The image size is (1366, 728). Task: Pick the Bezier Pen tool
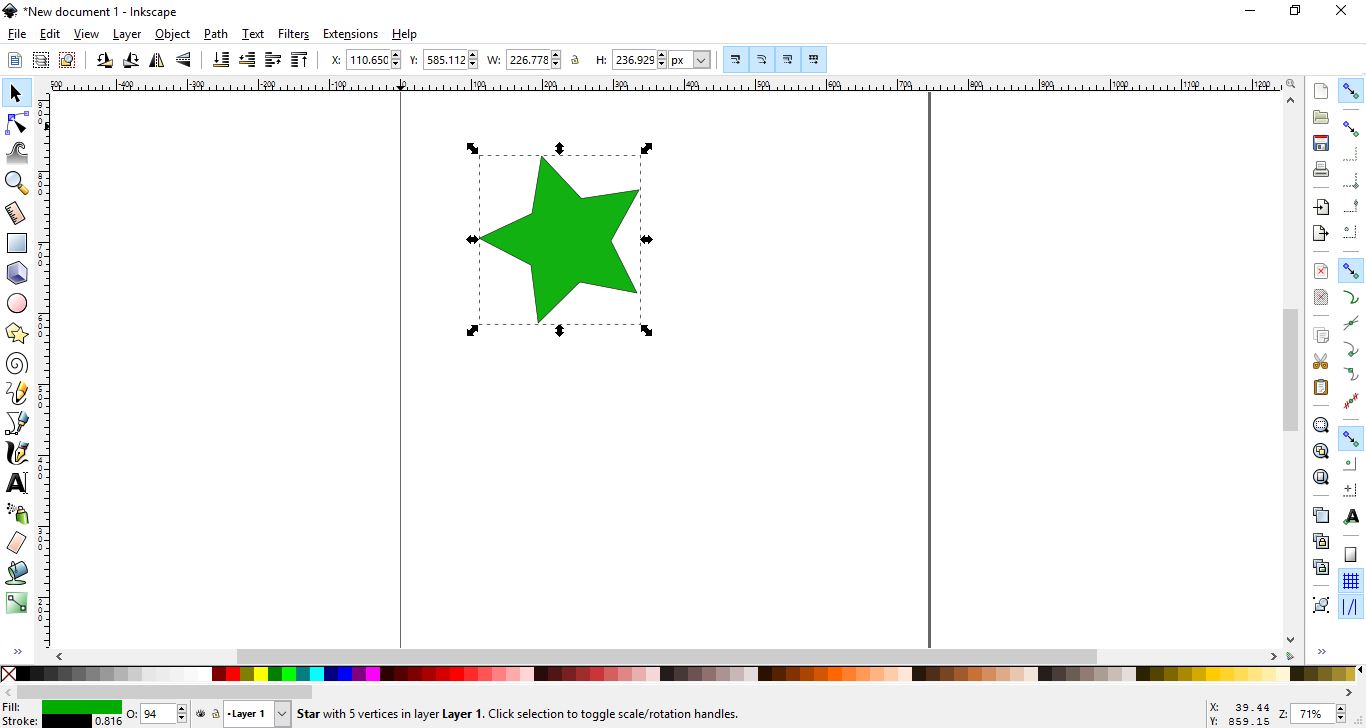click(16, 423)
